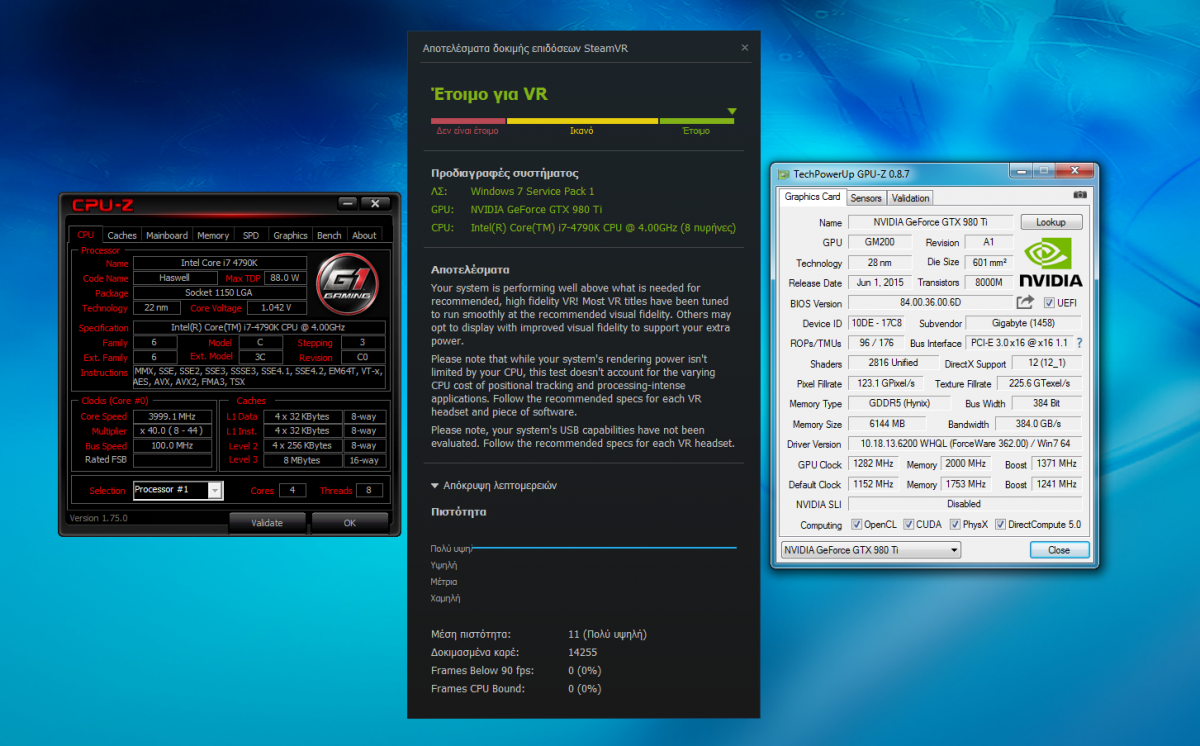Click the Validate button in CPU-Z
Viewport: 1200px width, 746px height.
267,522
